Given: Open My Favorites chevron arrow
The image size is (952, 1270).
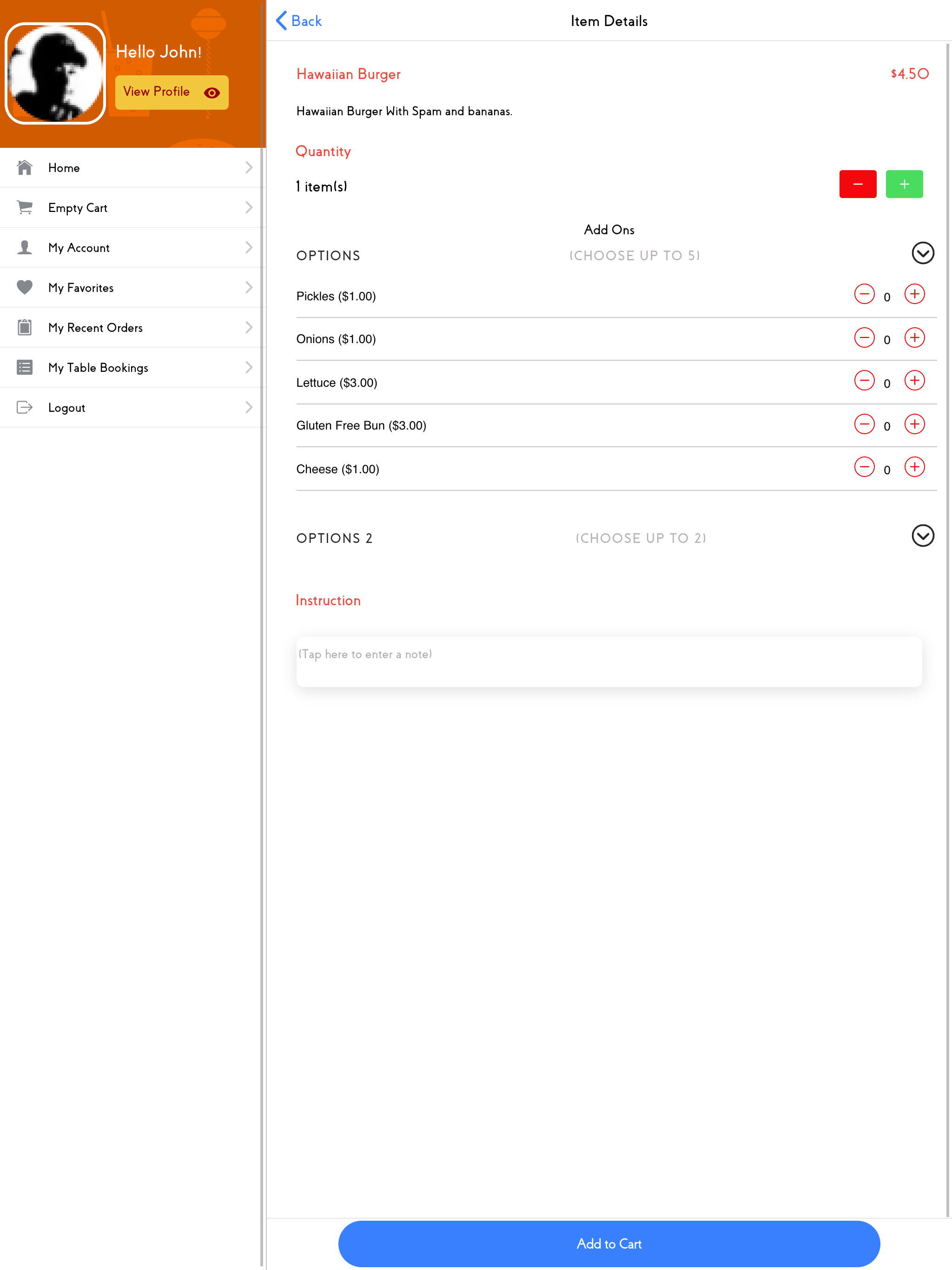Looking at the screenshot, I should [249, 287].
